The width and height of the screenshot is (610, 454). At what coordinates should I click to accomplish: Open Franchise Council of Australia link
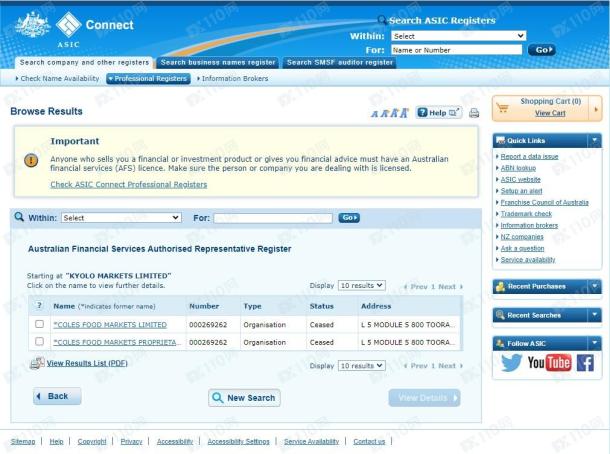pyautogui.click(x=545, y=202)
